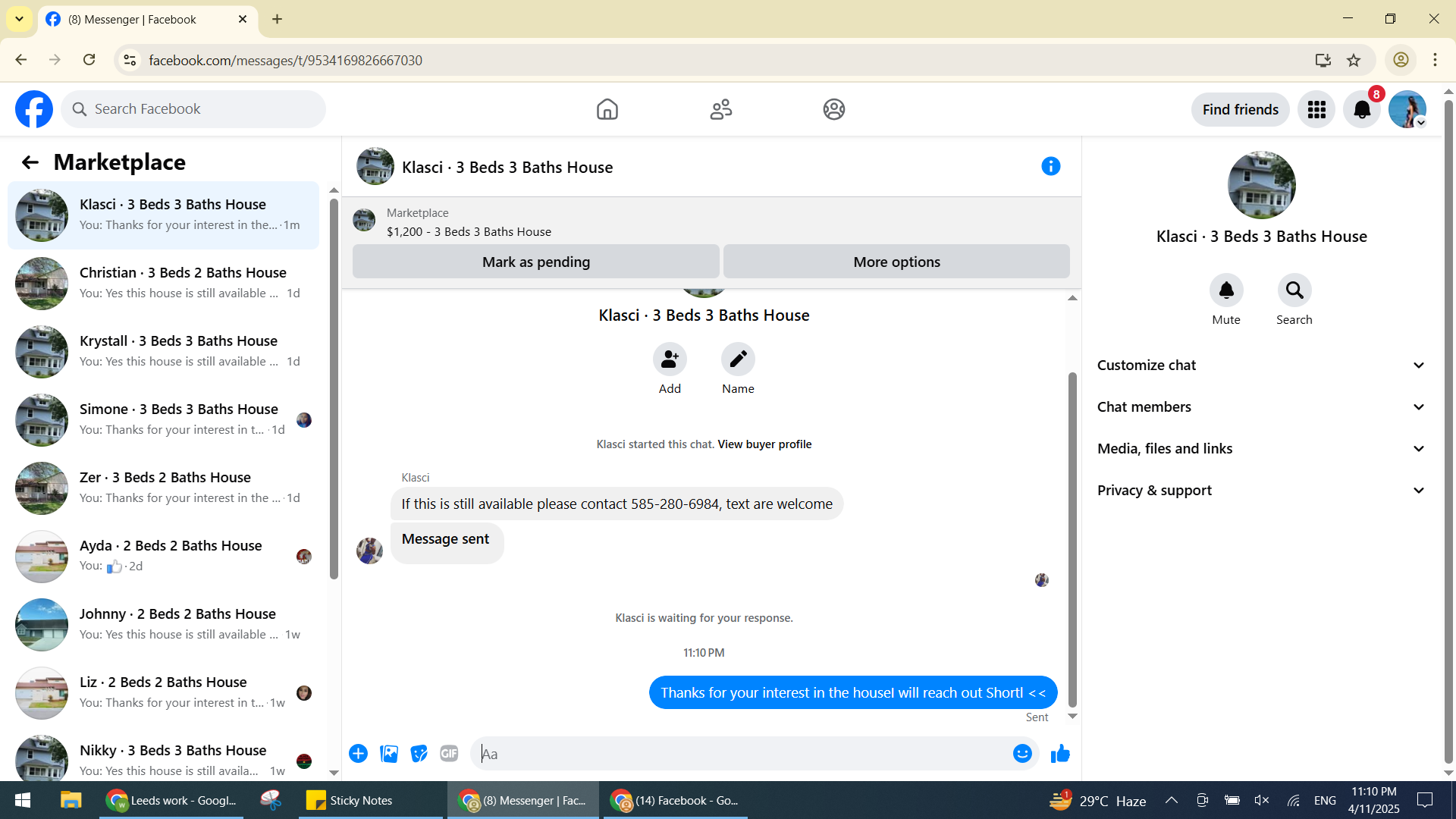The height and width of the screenshot is (819, 1456).
Task: Open Chrome profile icon
Action: pos(1401,60)
